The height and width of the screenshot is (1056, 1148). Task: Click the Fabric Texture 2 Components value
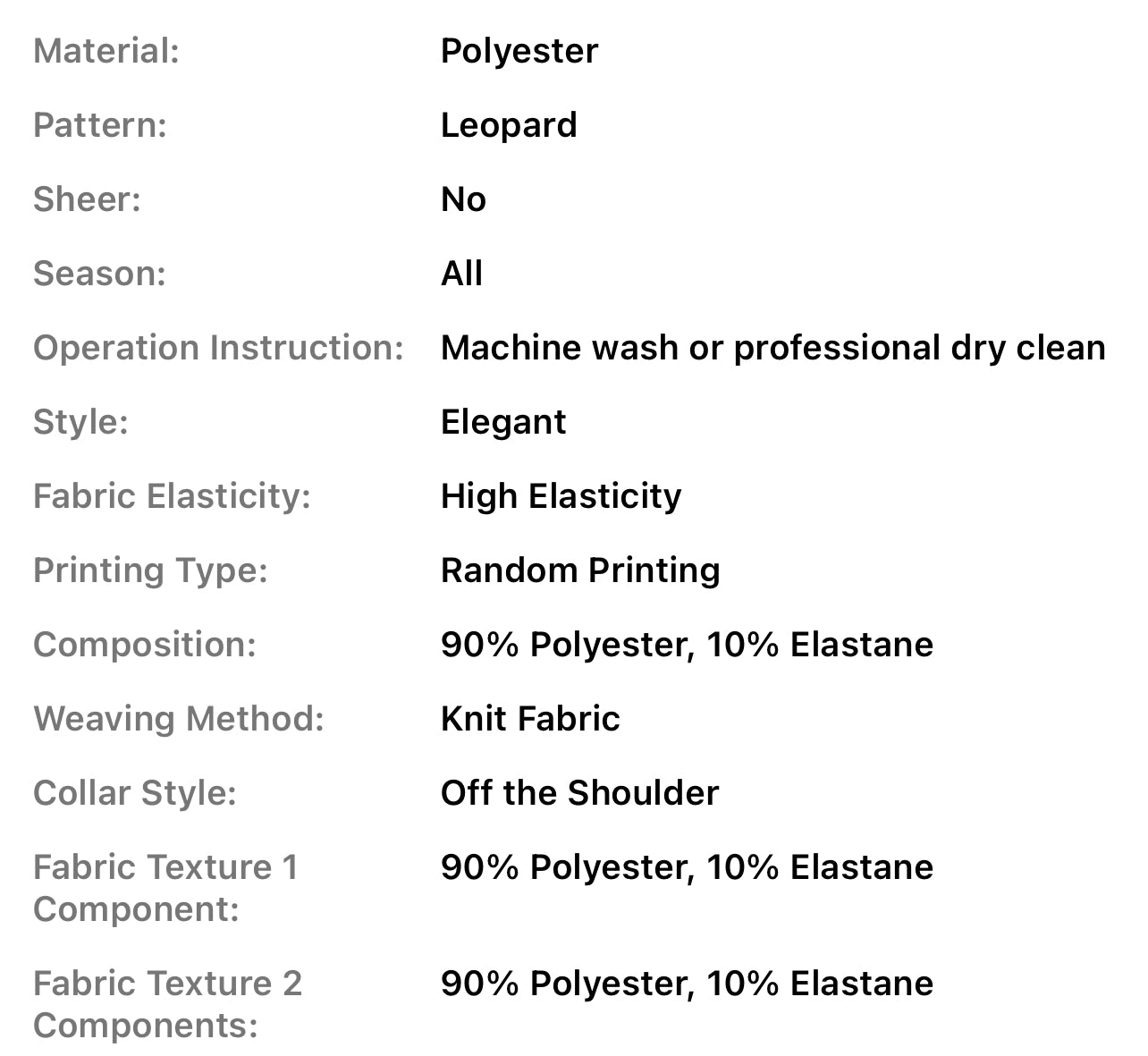[x=687, y=984]
